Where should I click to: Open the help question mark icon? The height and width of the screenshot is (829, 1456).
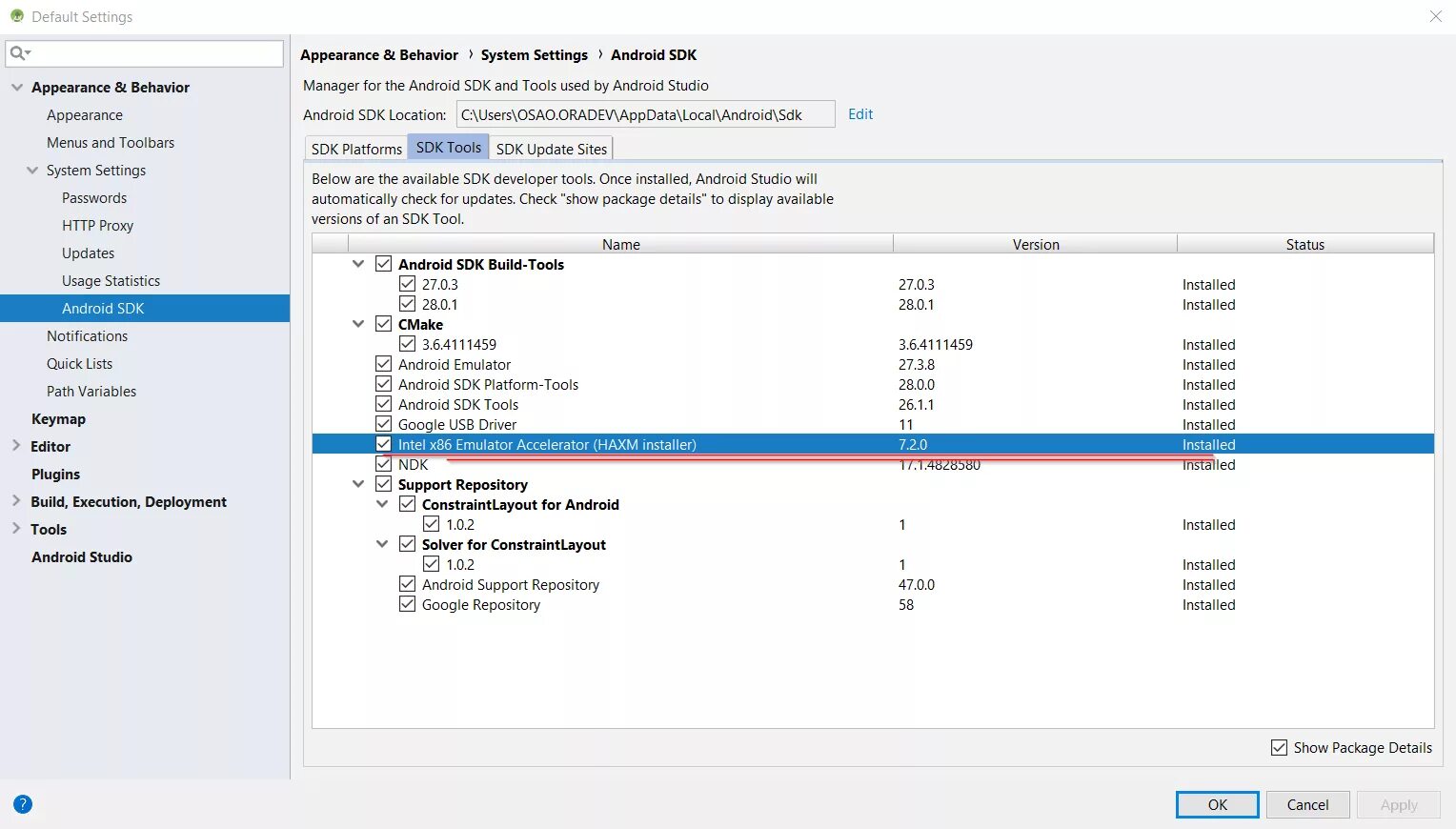(x=23, y=804)
